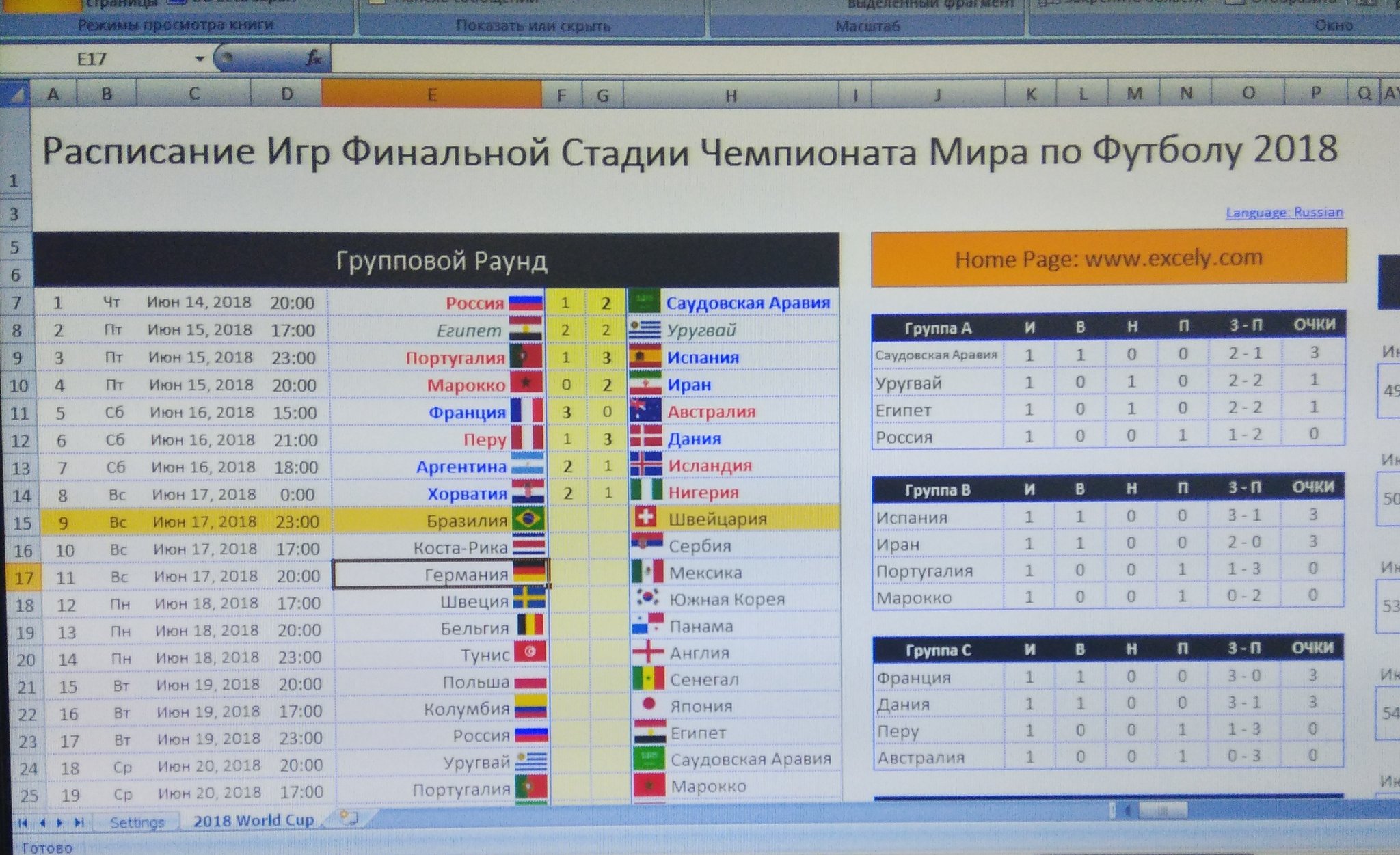
Task: Click the Belgium flag beside Бельгия
Action: tap(530, 626)
